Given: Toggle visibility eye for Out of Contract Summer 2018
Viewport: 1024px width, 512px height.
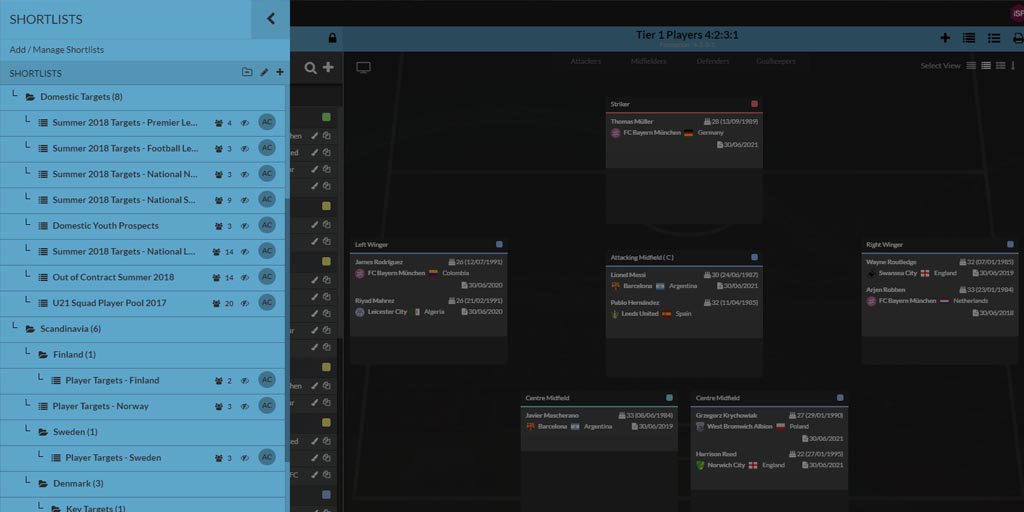Looking at the screenshot, I should point(245,278).
